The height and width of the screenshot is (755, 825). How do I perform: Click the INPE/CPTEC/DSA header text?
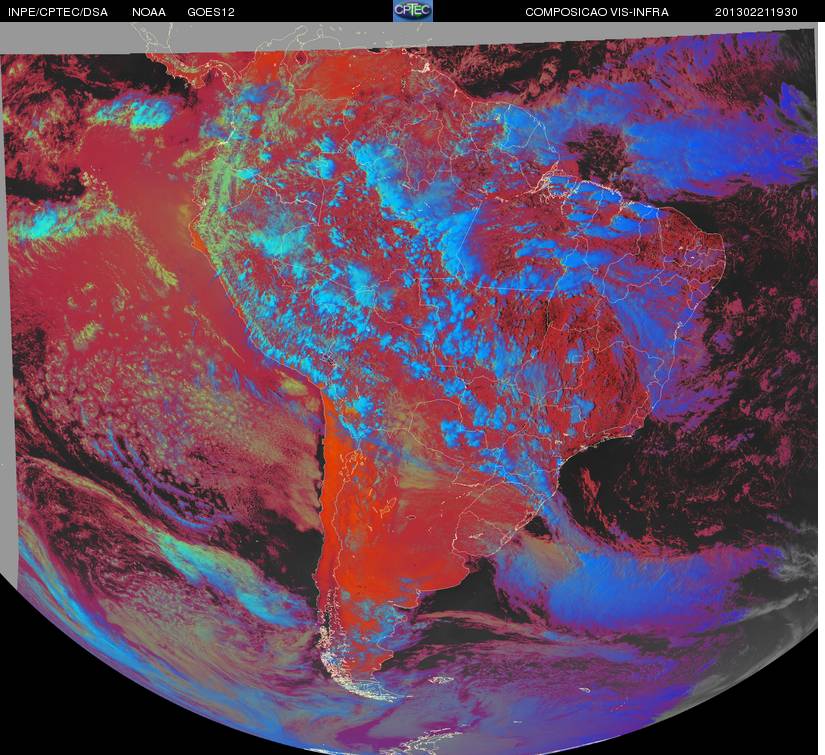tap(58, 12)
